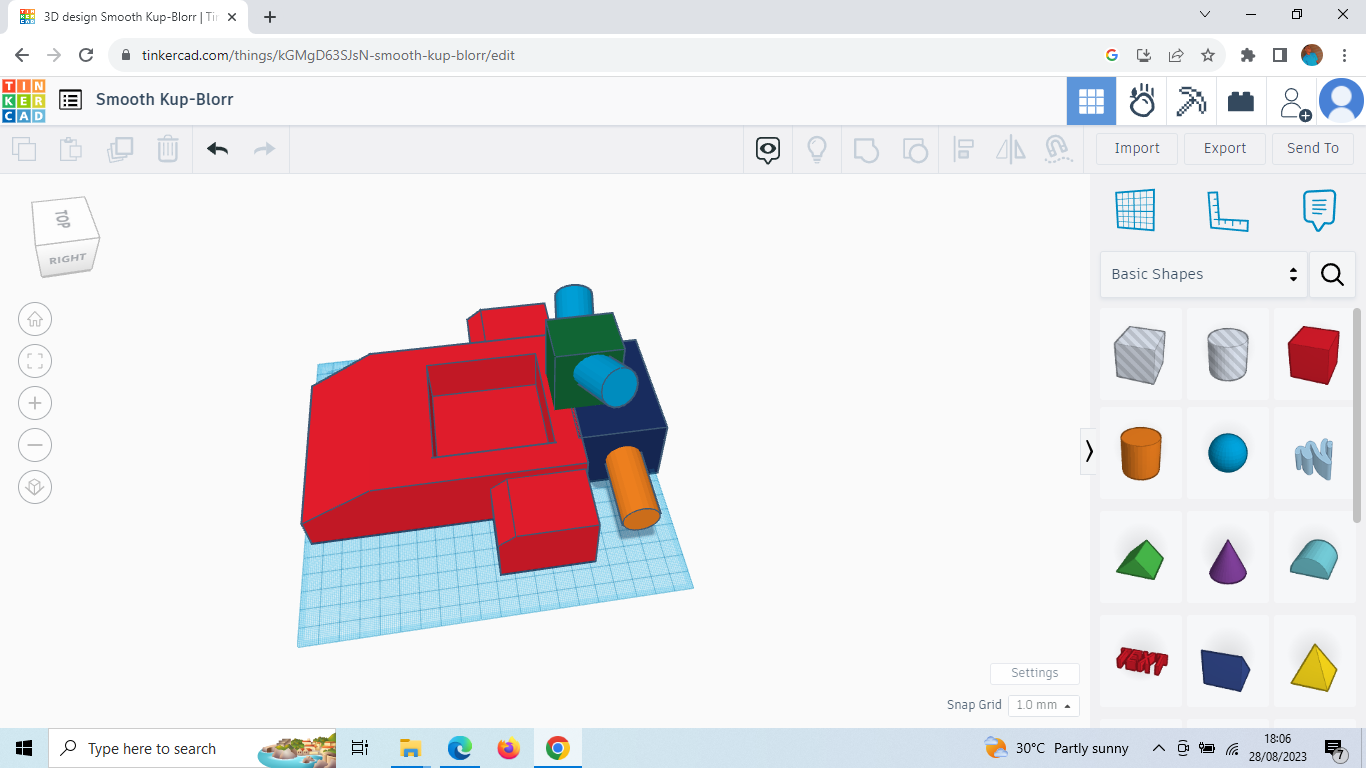
Task: Ungroup the selected shapes
Action: (915, 148)
